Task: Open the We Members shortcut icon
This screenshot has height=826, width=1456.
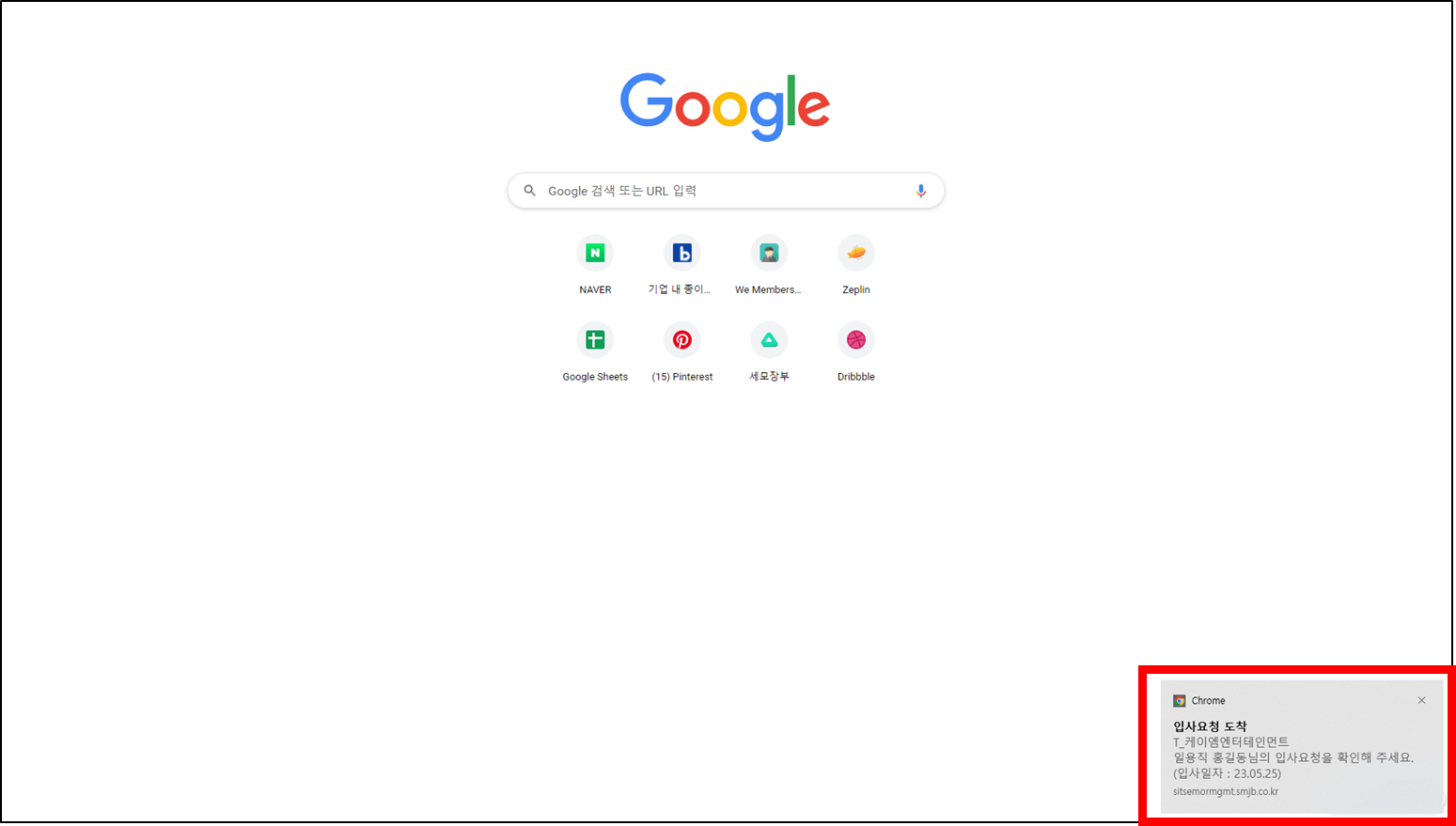Action: 769,253
